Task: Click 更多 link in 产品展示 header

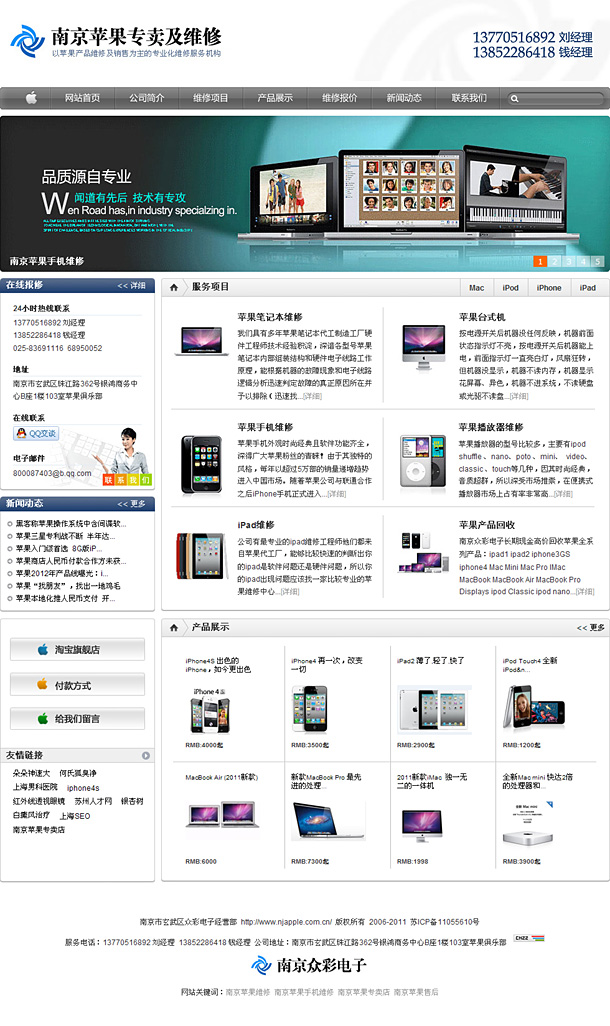Action: pos(590,628)
